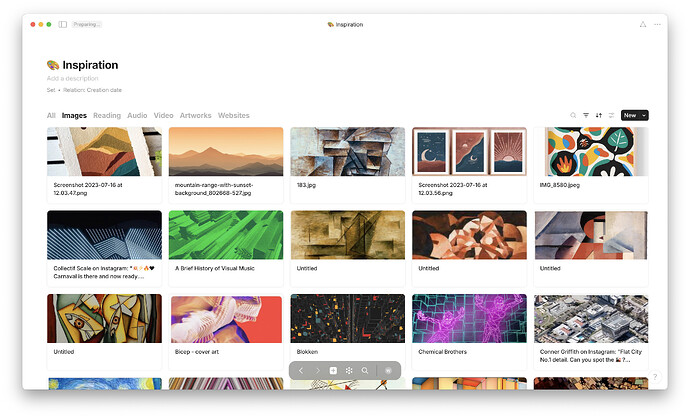The width and height of the screenshot is (690, 419).
Task: Click the triangle icon in the title bar
Action: point(643,24)
